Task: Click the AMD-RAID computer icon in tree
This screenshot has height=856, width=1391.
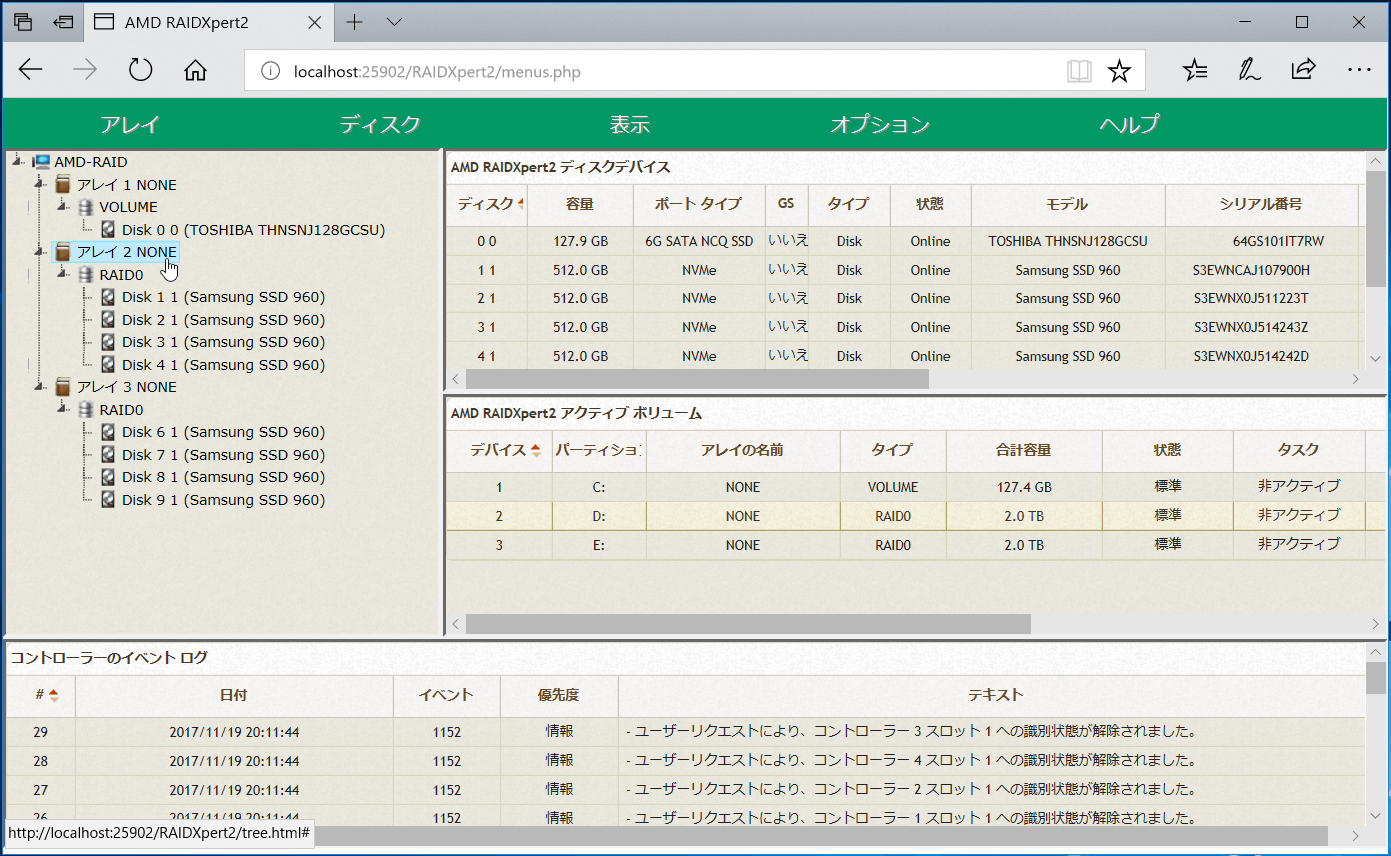Action: pos(41,162)
